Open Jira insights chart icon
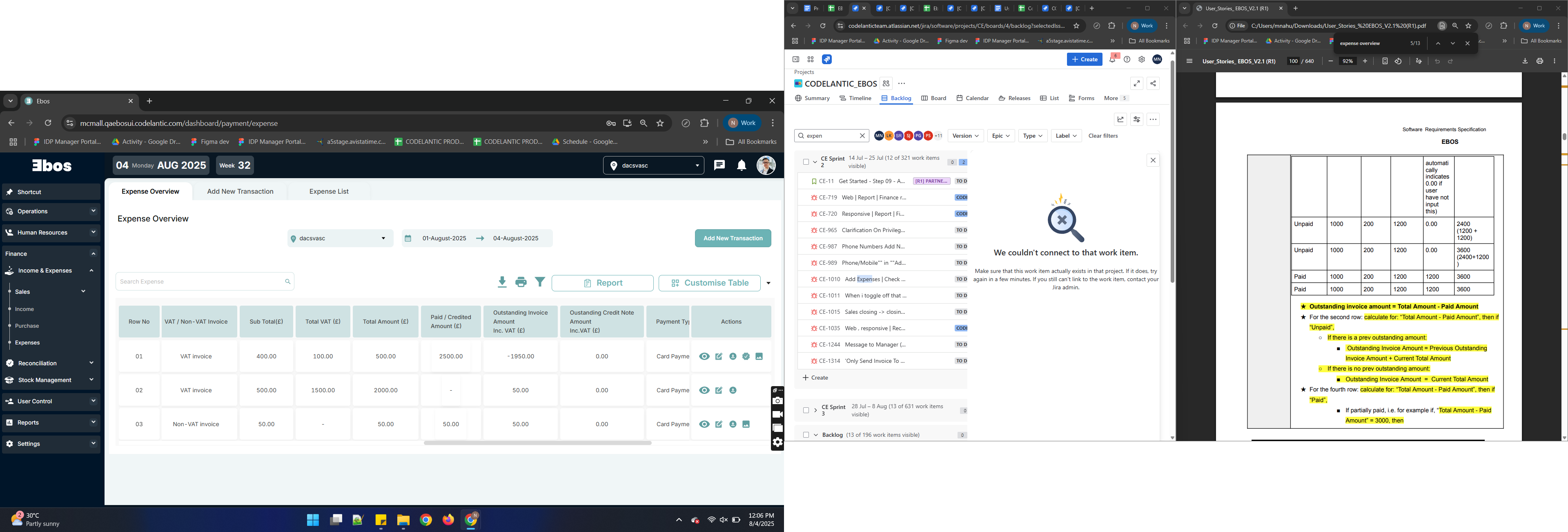The height and width of the screenshot is (532, 1568). point(1120,119)
